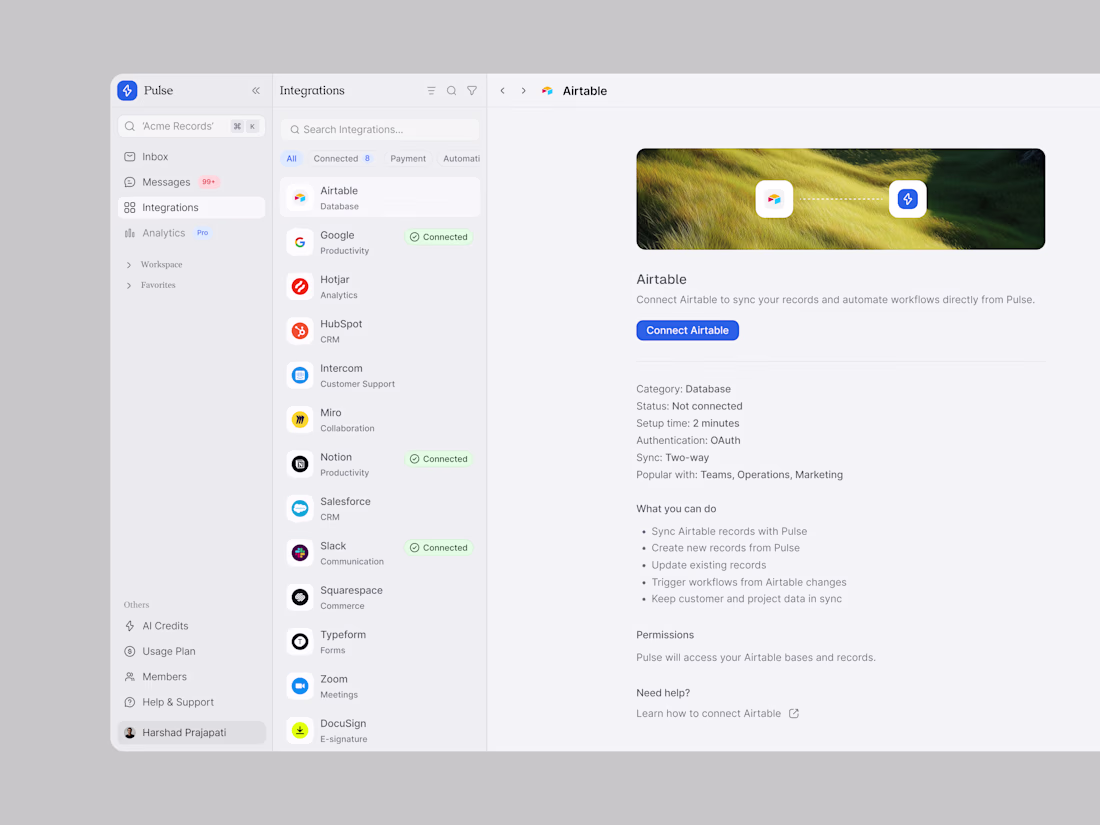Click the Intercom logo icon

pos(300,375)
